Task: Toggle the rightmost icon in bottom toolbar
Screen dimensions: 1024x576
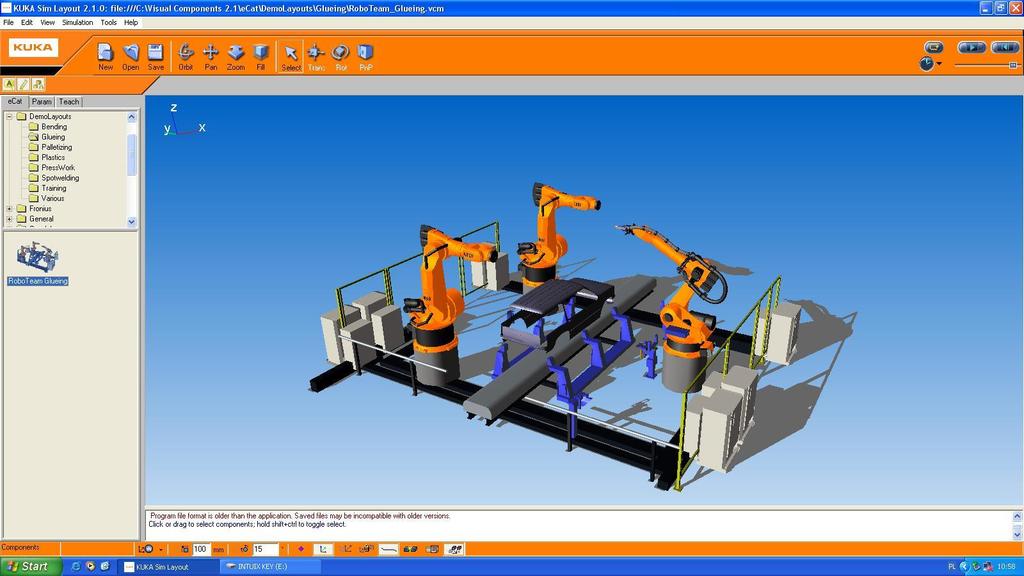Action: click(455, 549)
